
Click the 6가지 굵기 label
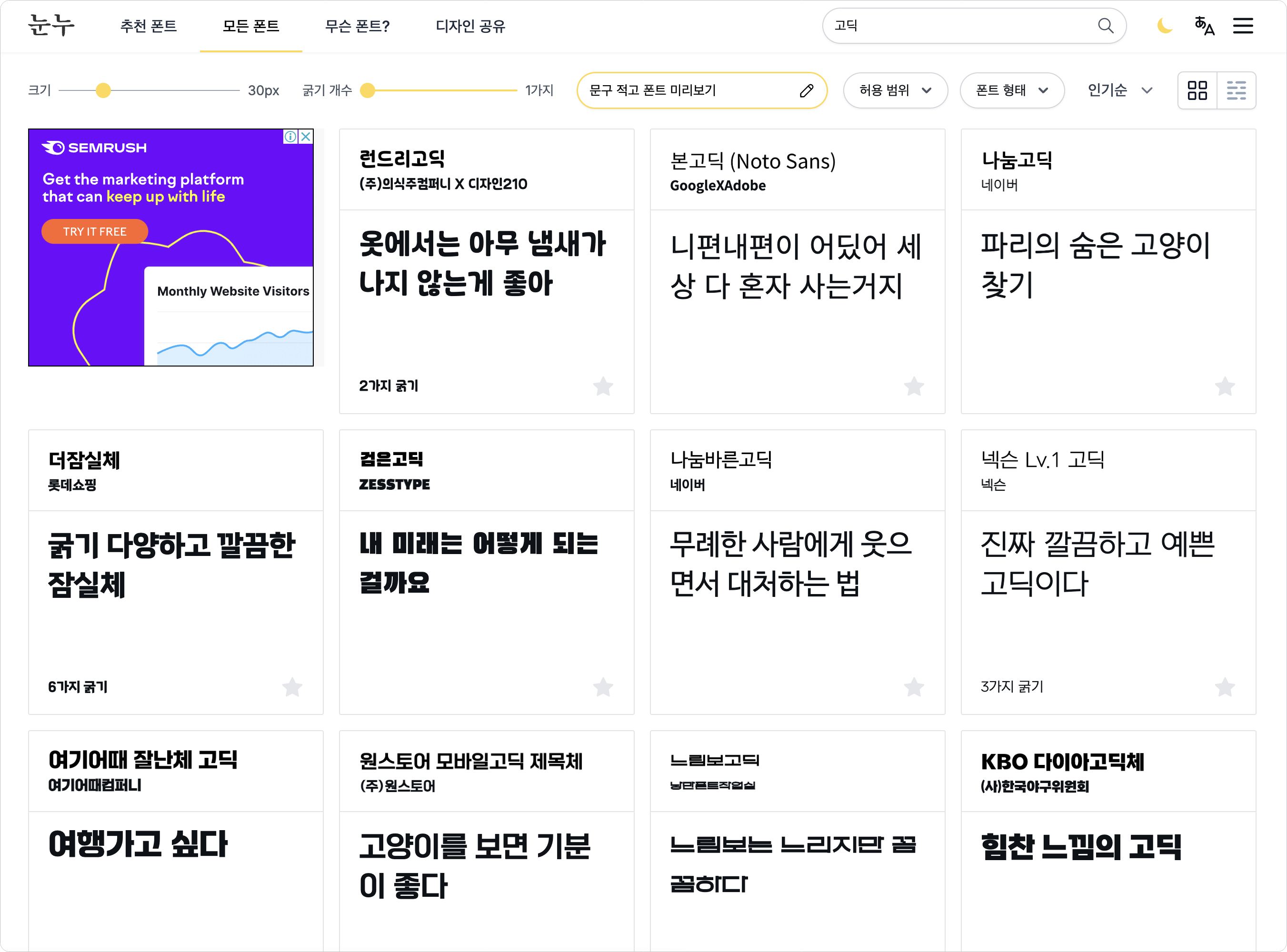[78, 687]
